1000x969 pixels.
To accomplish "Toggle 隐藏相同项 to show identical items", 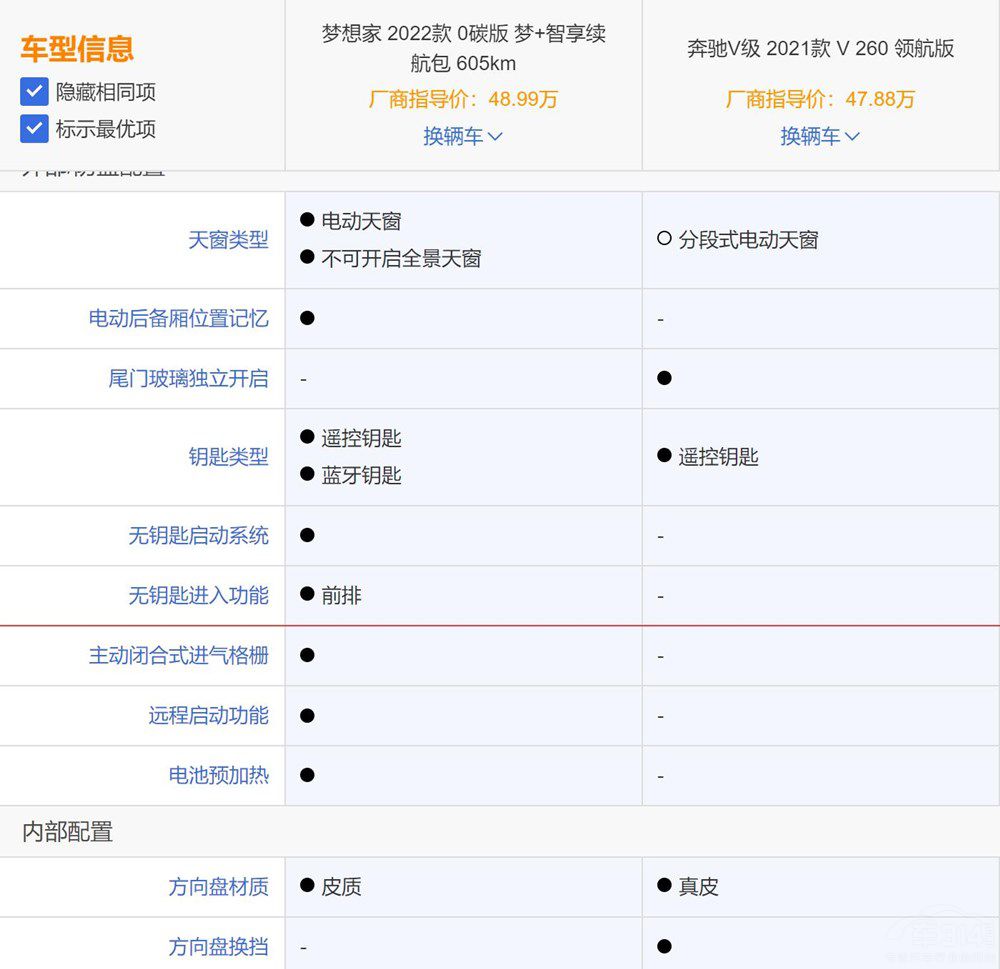I will click(x=34, y=91).
